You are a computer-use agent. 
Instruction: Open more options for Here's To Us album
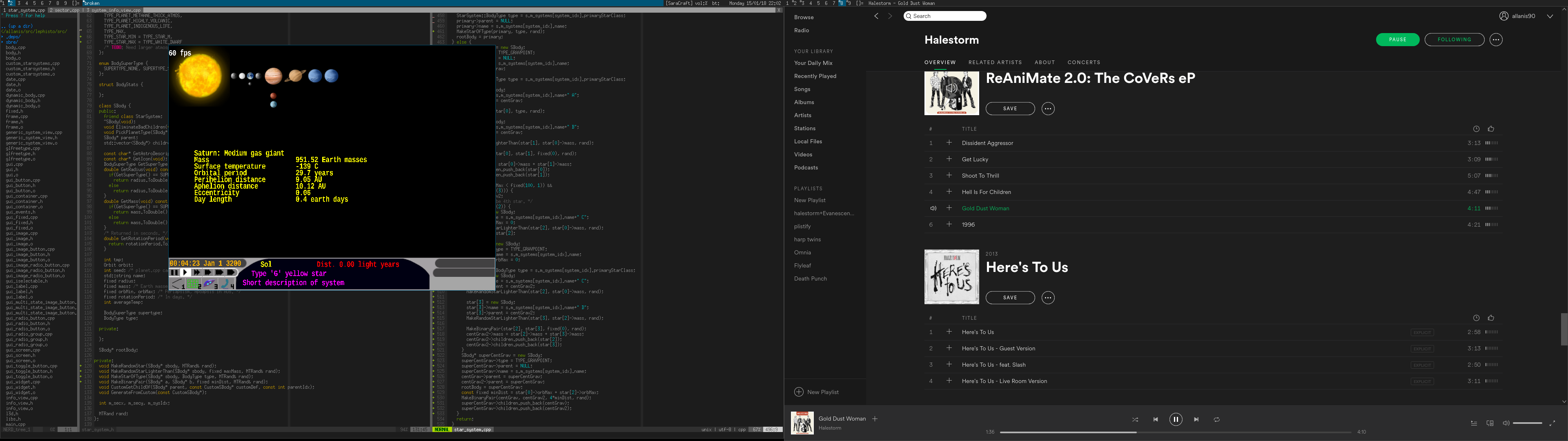[x=1047, y=298]
